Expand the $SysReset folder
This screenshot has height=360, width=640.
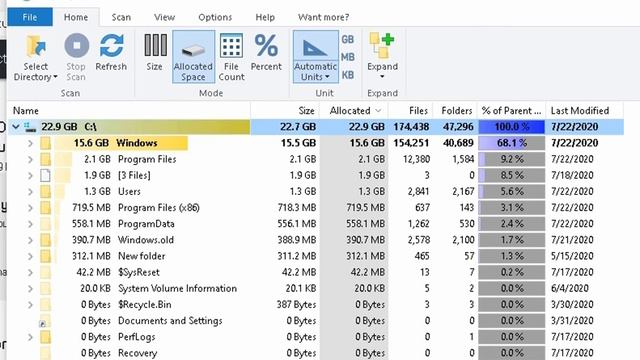(30, 272)
